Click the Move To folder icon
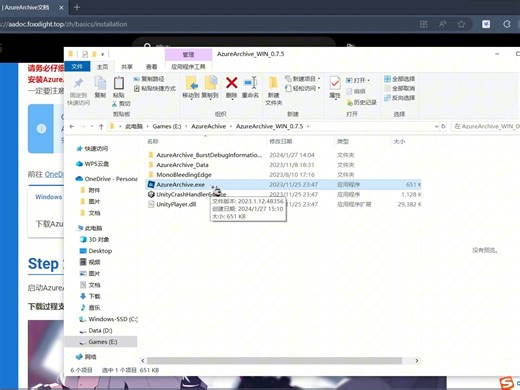The image size is (520, 390). [x=191, y=83]
